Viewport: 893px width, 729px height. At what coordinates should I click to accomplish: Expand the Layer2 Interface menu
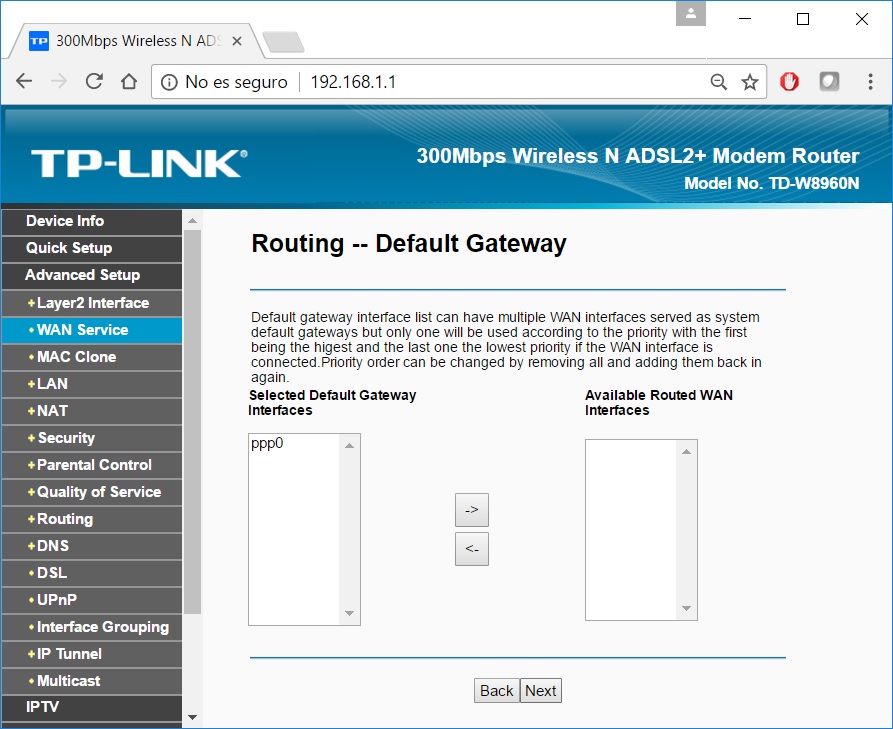click(92, 303)
